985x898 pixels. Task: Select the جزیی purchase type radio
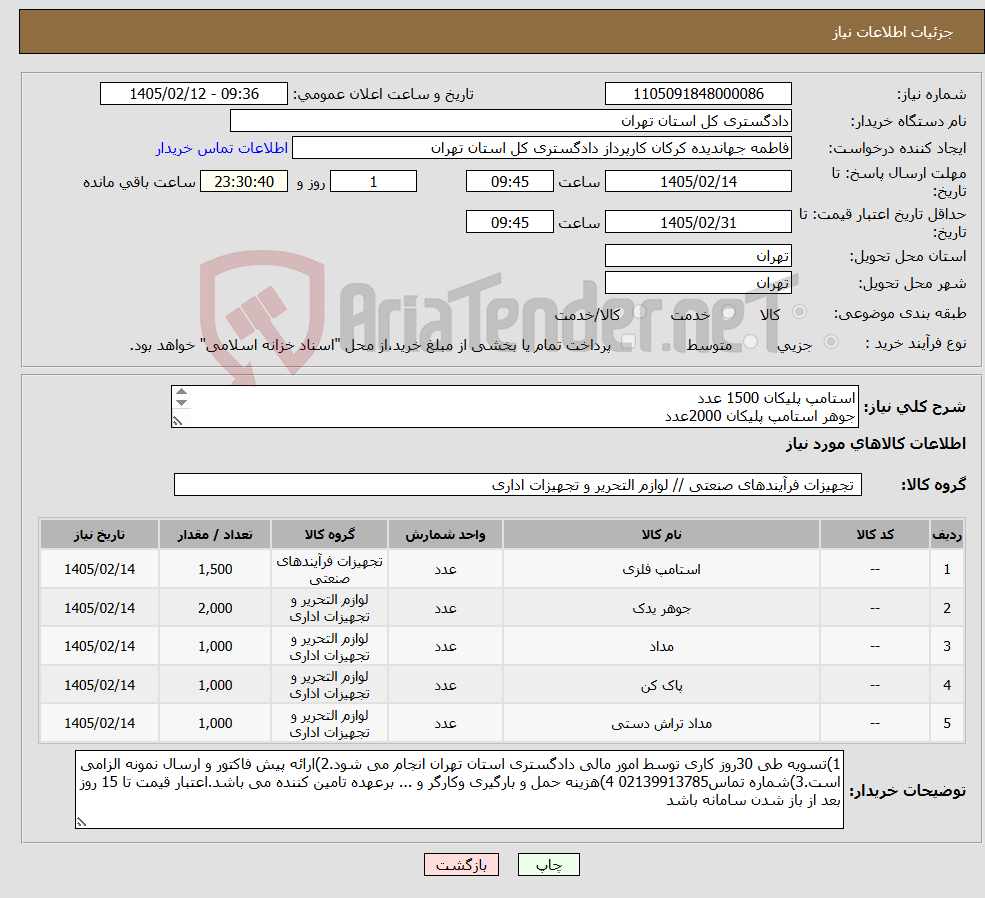point(831,342)
